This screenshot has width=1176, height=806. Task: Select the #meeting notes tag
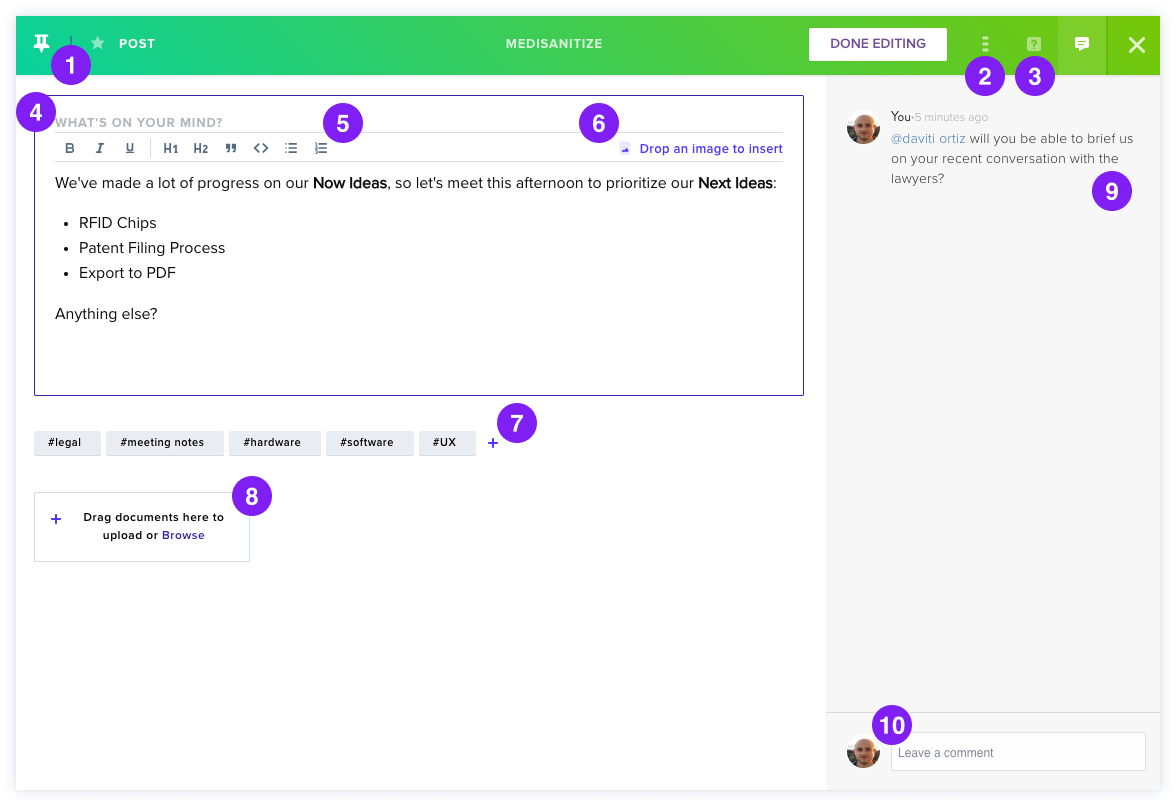[162, 442]
